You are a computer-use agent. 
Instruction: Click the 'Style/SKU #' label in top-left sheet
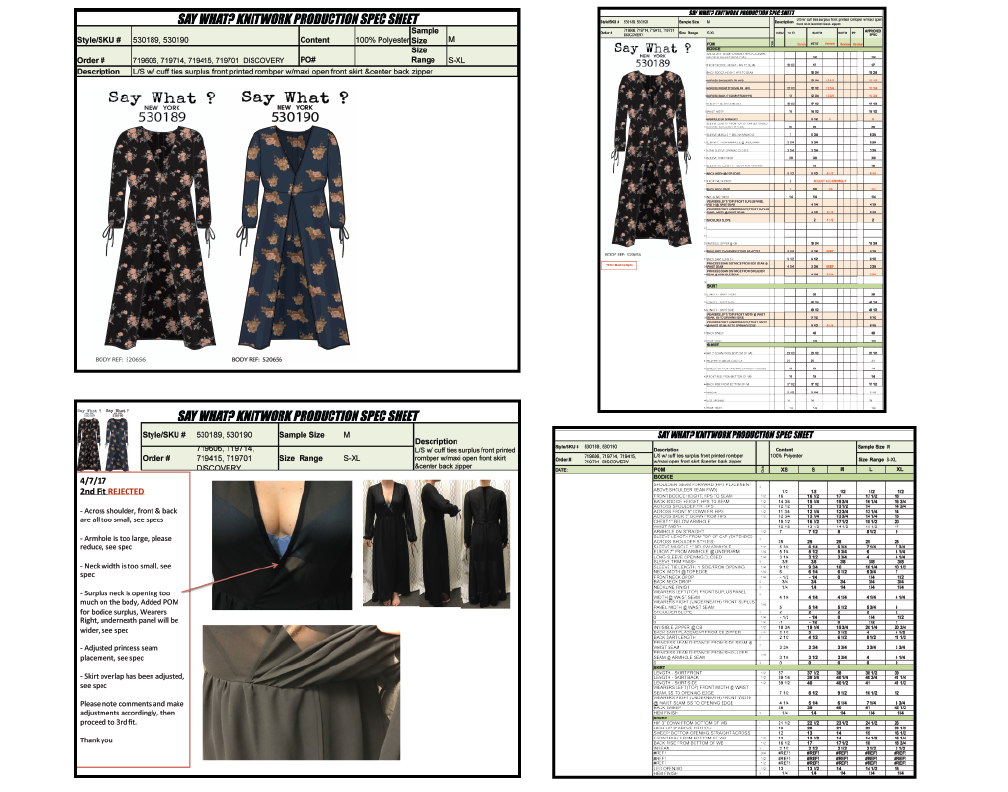99,40
